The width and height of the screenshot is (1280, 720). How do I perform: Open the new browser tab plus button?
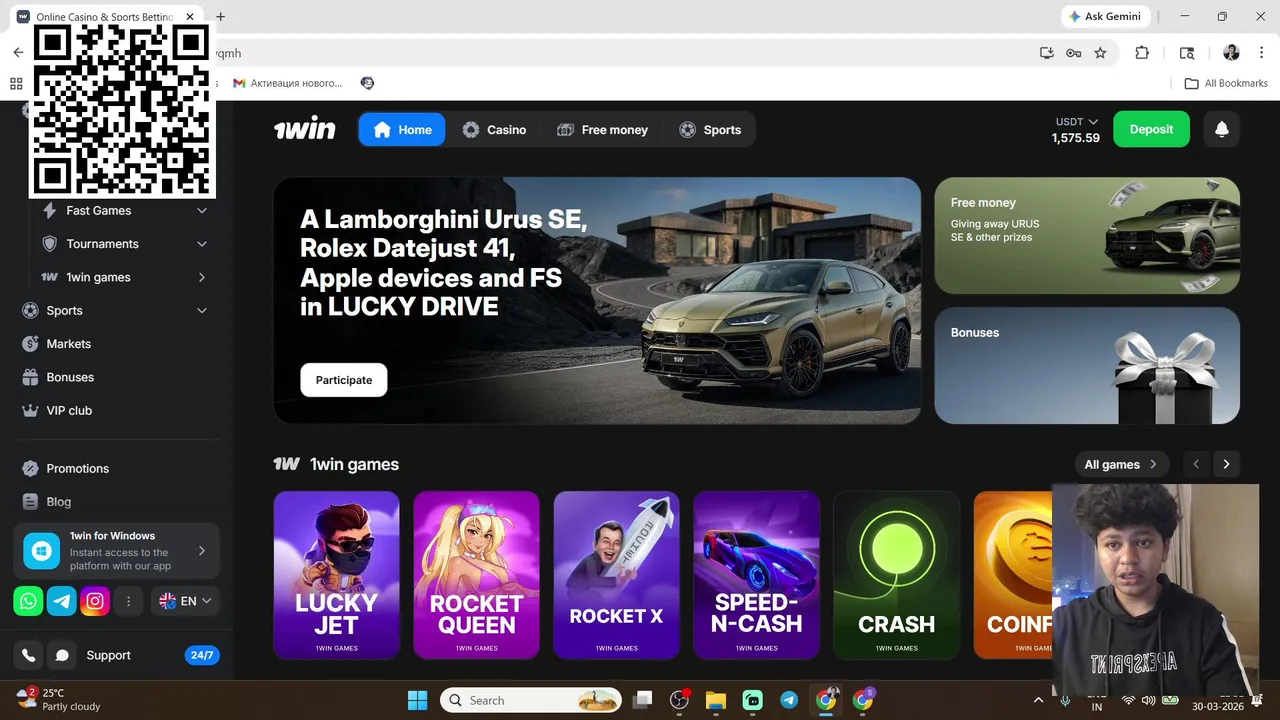[221, 17]
